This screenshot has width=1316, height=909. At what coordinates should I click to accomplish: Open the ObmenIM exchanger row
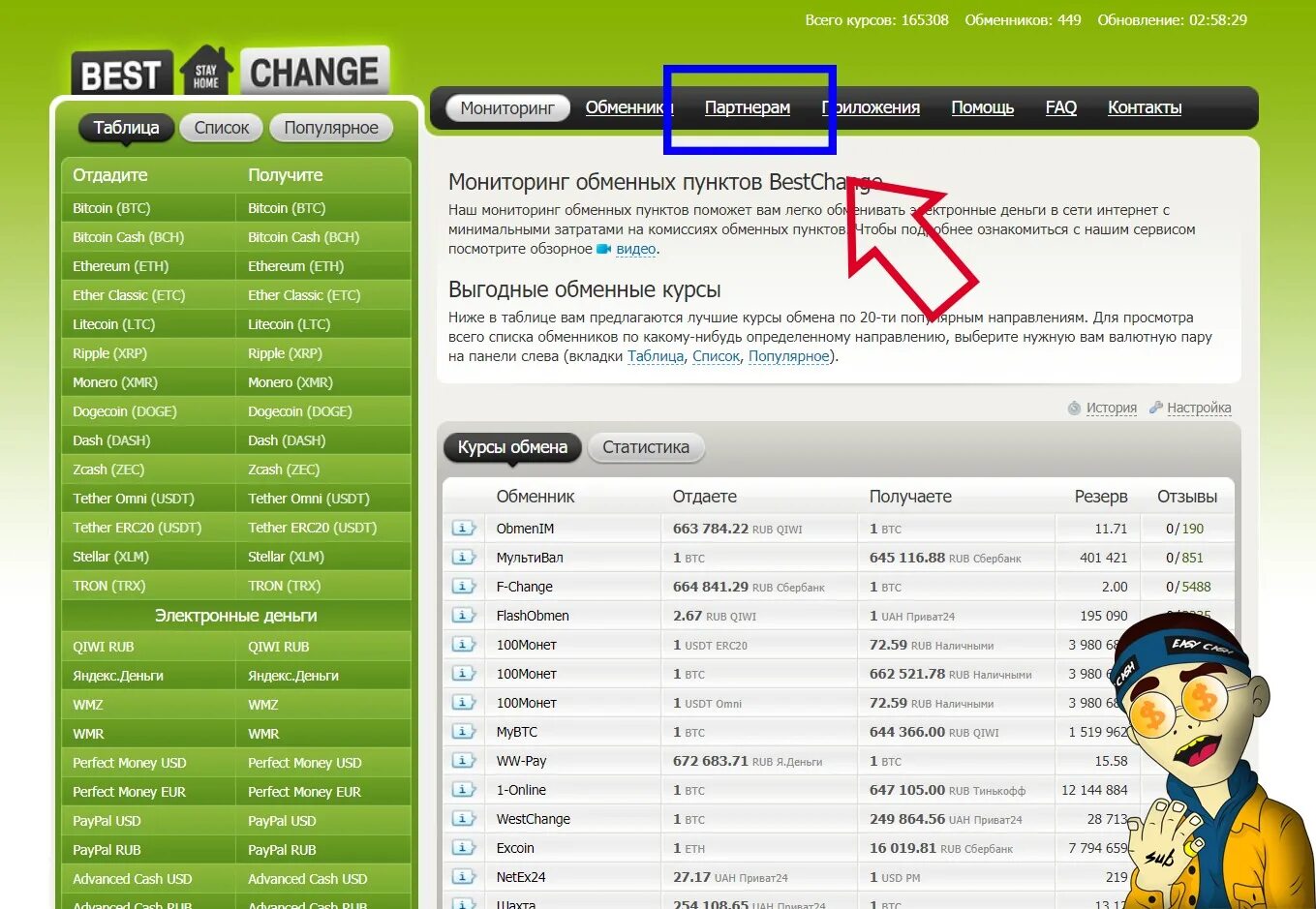(839, 529)
